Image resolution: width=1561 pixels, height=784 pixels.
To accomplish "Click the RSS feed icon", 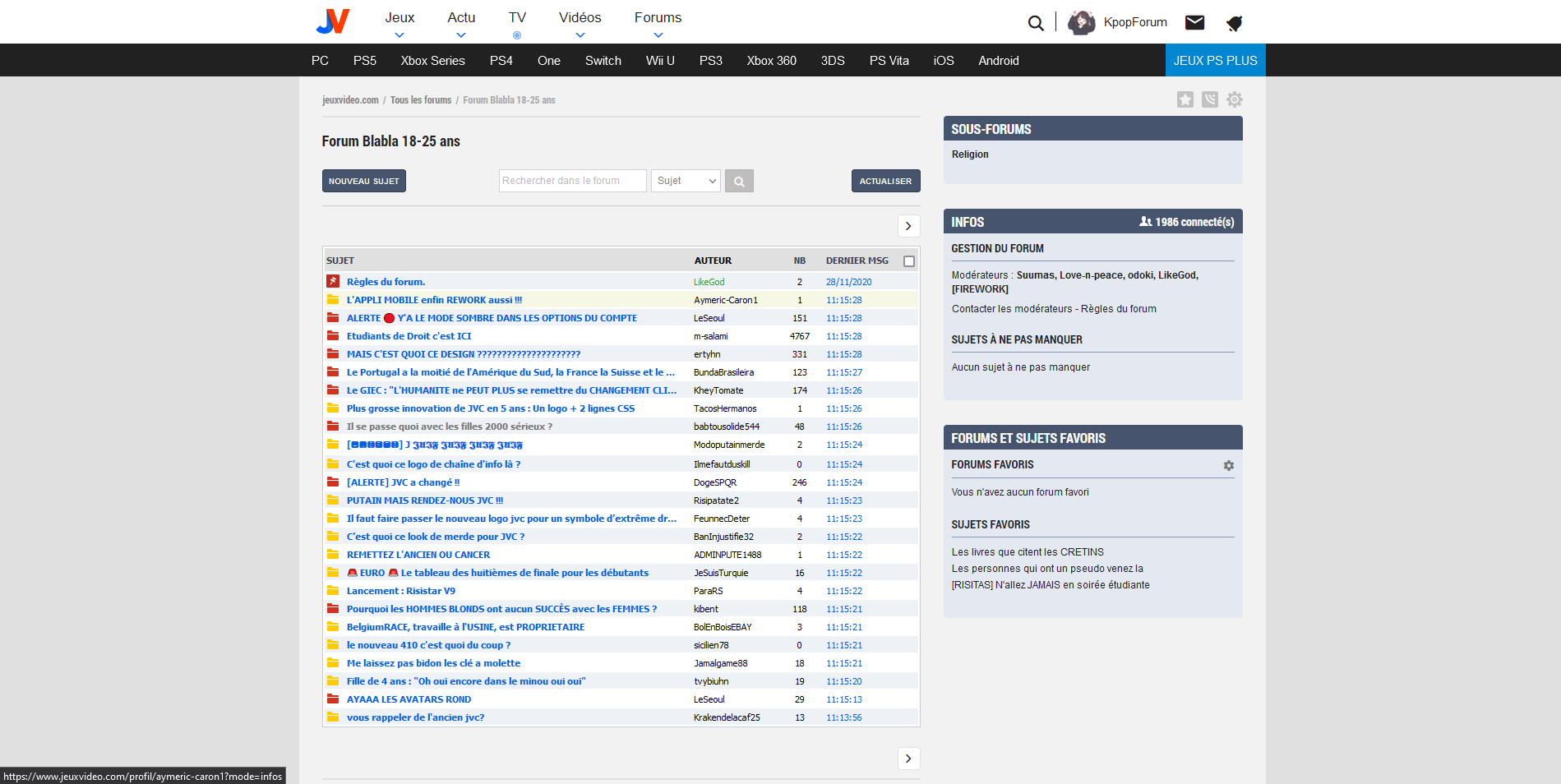I will (1210, 99).
